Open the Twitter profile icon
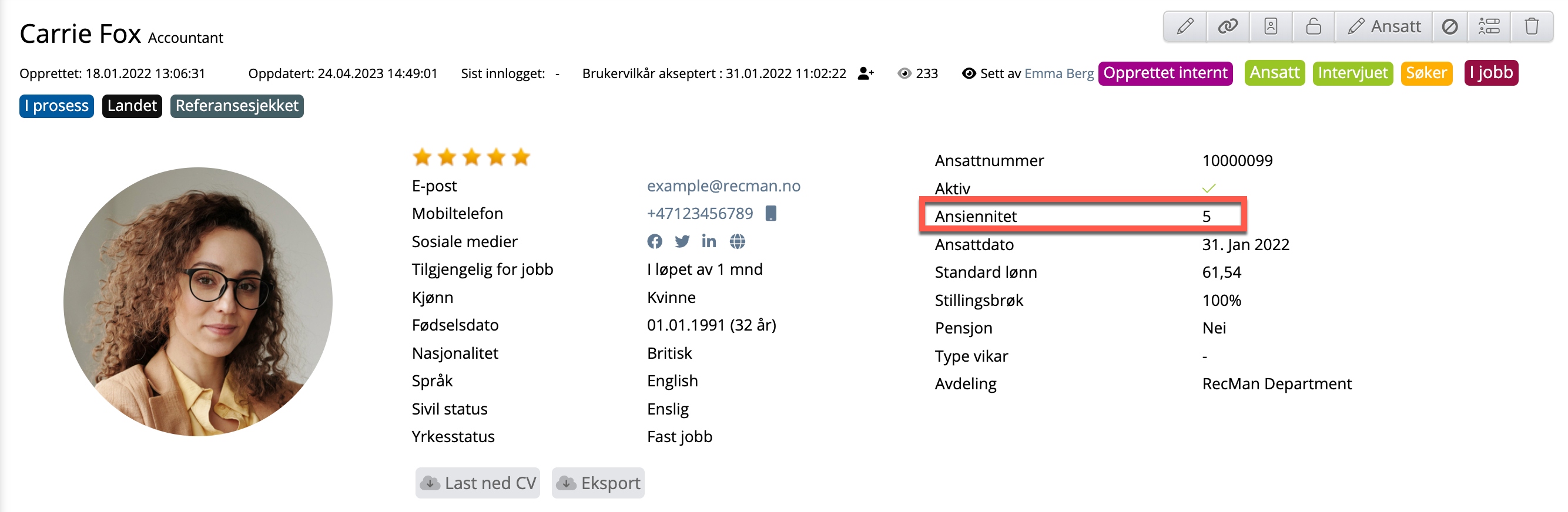Screen dimensions: 1568x512 [682, 241]
